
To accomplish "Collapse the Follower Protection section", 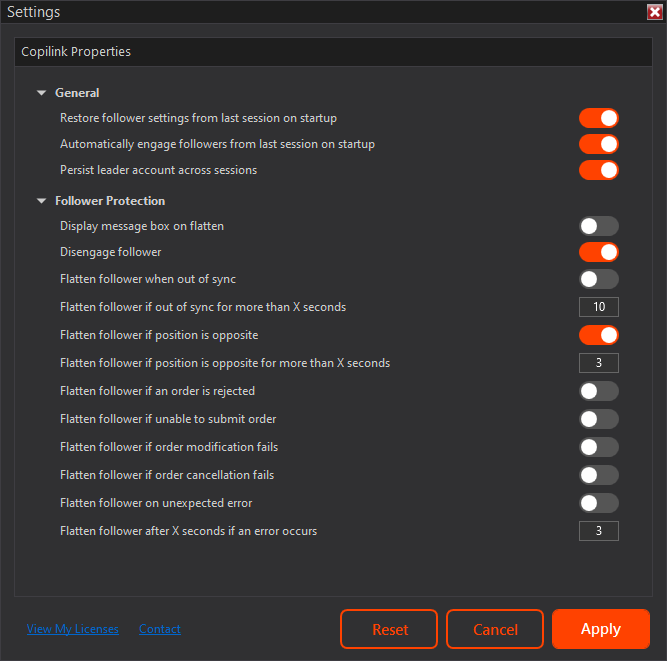I will tap(42, 201).
